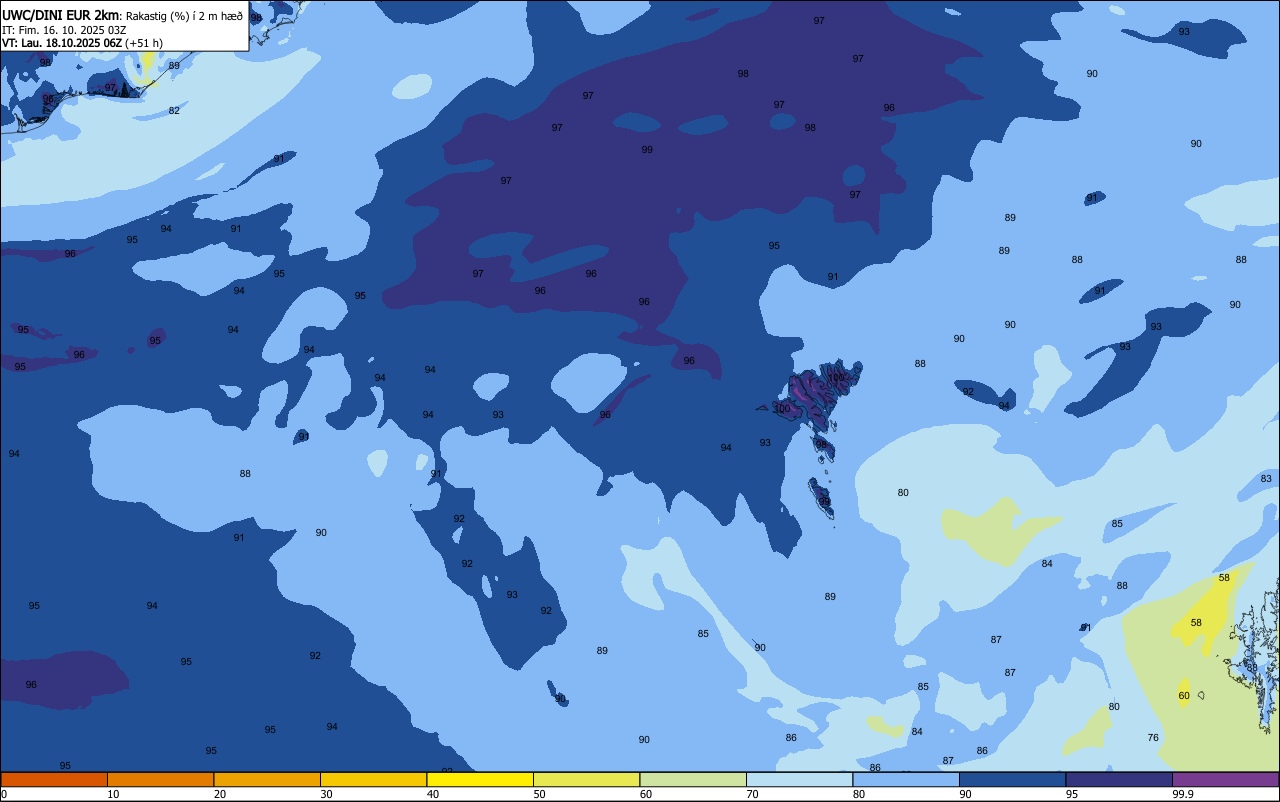
Task: Click the purple legend swatch above 99.9
Action: pyautogui.click(x=1225, y=779)
